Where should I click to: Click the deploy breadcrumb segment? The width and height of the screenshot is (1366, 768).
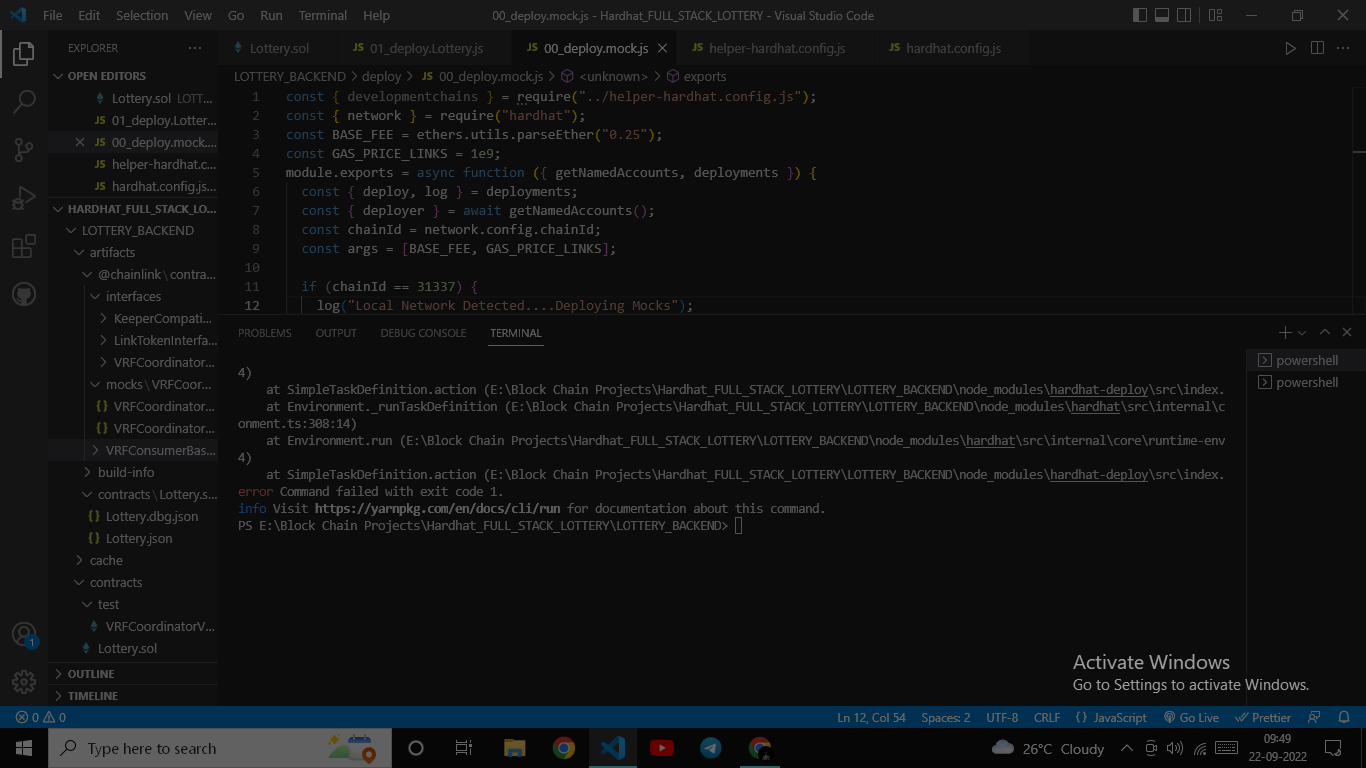click(381, 76)
